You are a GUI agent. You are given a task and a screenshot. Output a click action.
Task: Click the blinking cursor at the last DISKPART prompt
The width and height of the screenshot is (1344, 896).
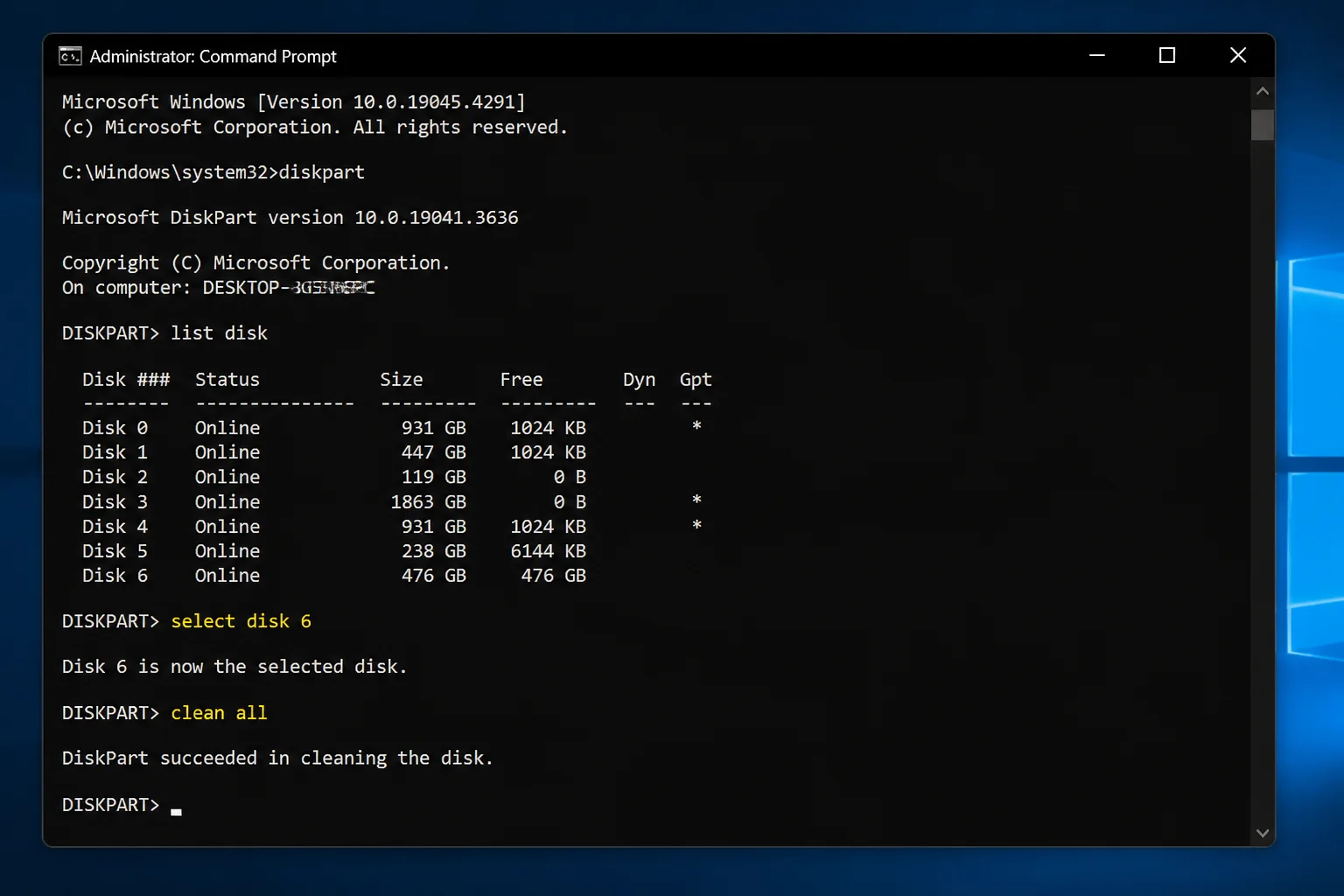click(x=176, y=812)
